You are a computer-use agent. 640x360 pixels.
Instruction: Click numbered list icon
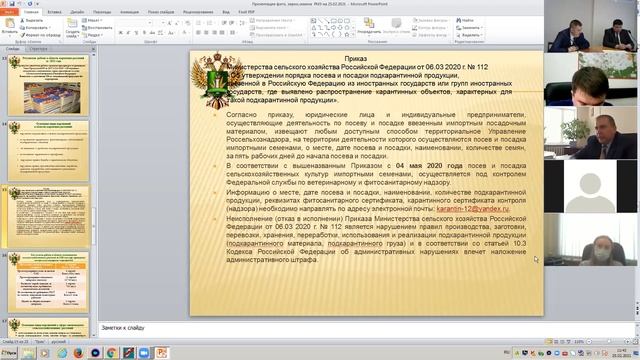pos(210,23)
